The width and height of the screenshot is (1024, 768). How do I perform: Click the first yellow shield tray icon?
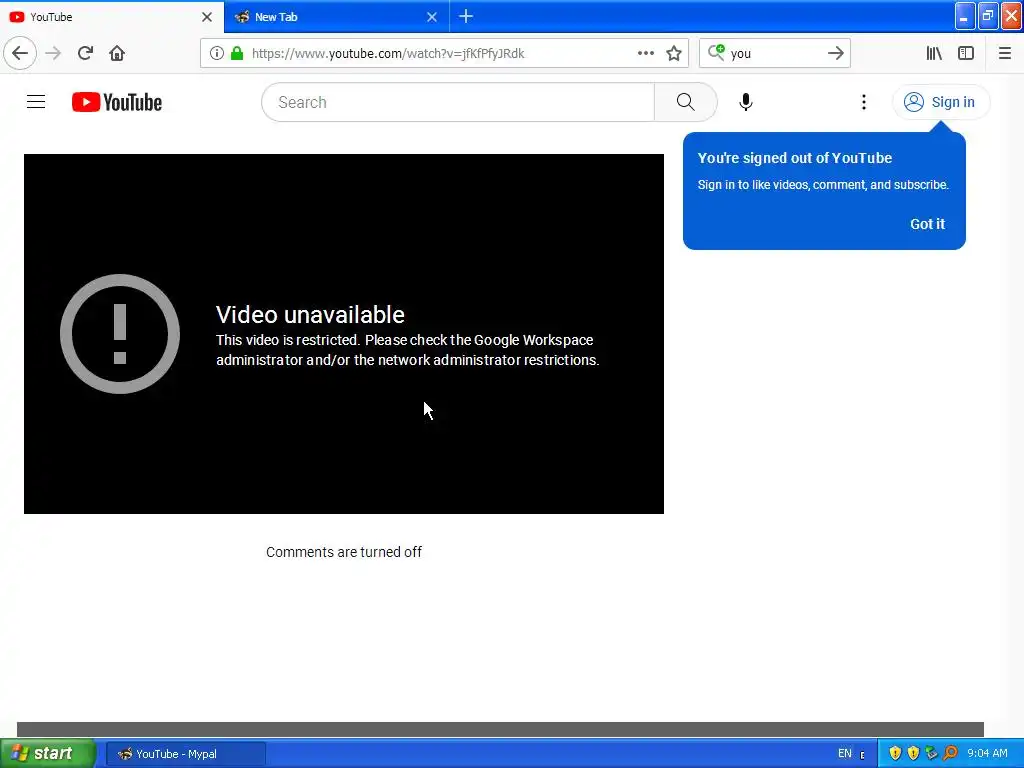click(x=895, y=754)
